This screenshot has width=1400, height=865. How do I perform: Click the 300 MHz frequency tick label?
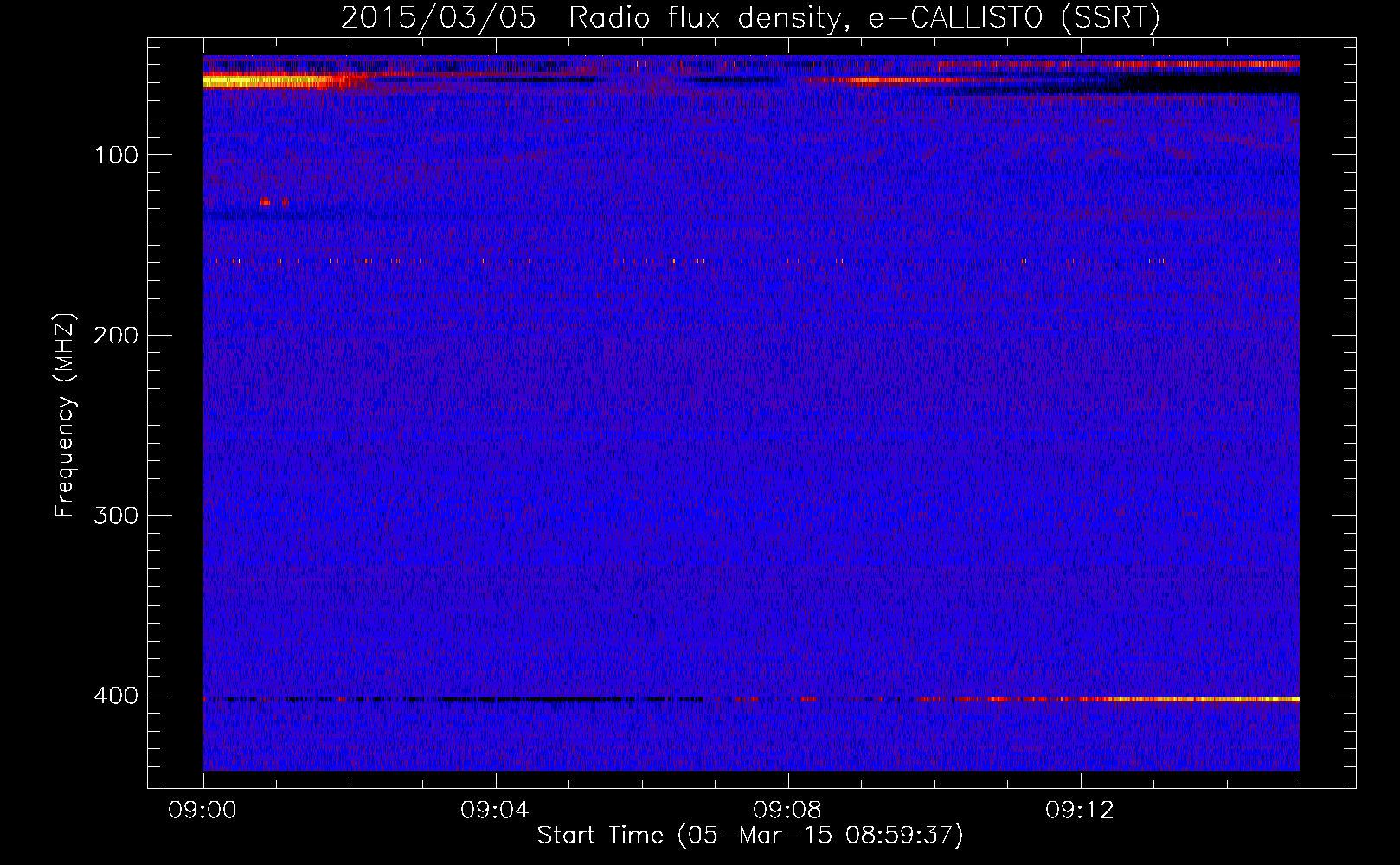coord(117,516)
